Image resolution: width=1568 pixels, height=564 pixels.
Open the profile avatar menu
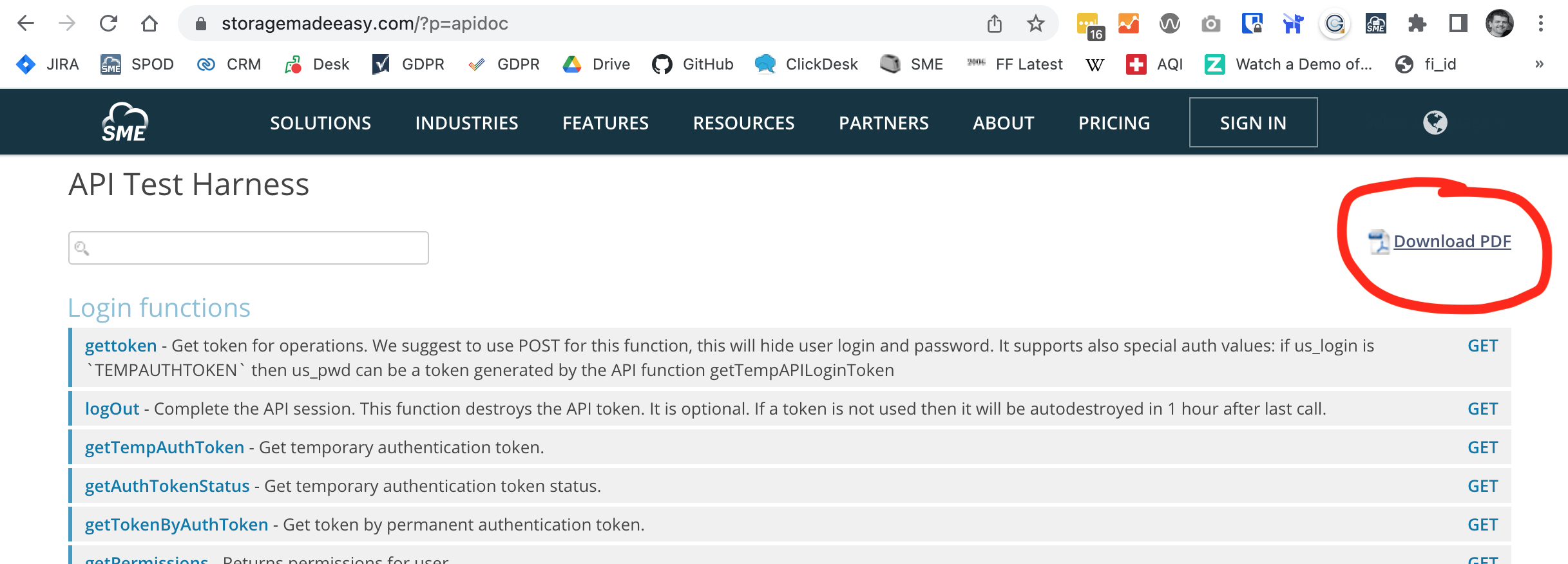click(x=1500, y=24)
